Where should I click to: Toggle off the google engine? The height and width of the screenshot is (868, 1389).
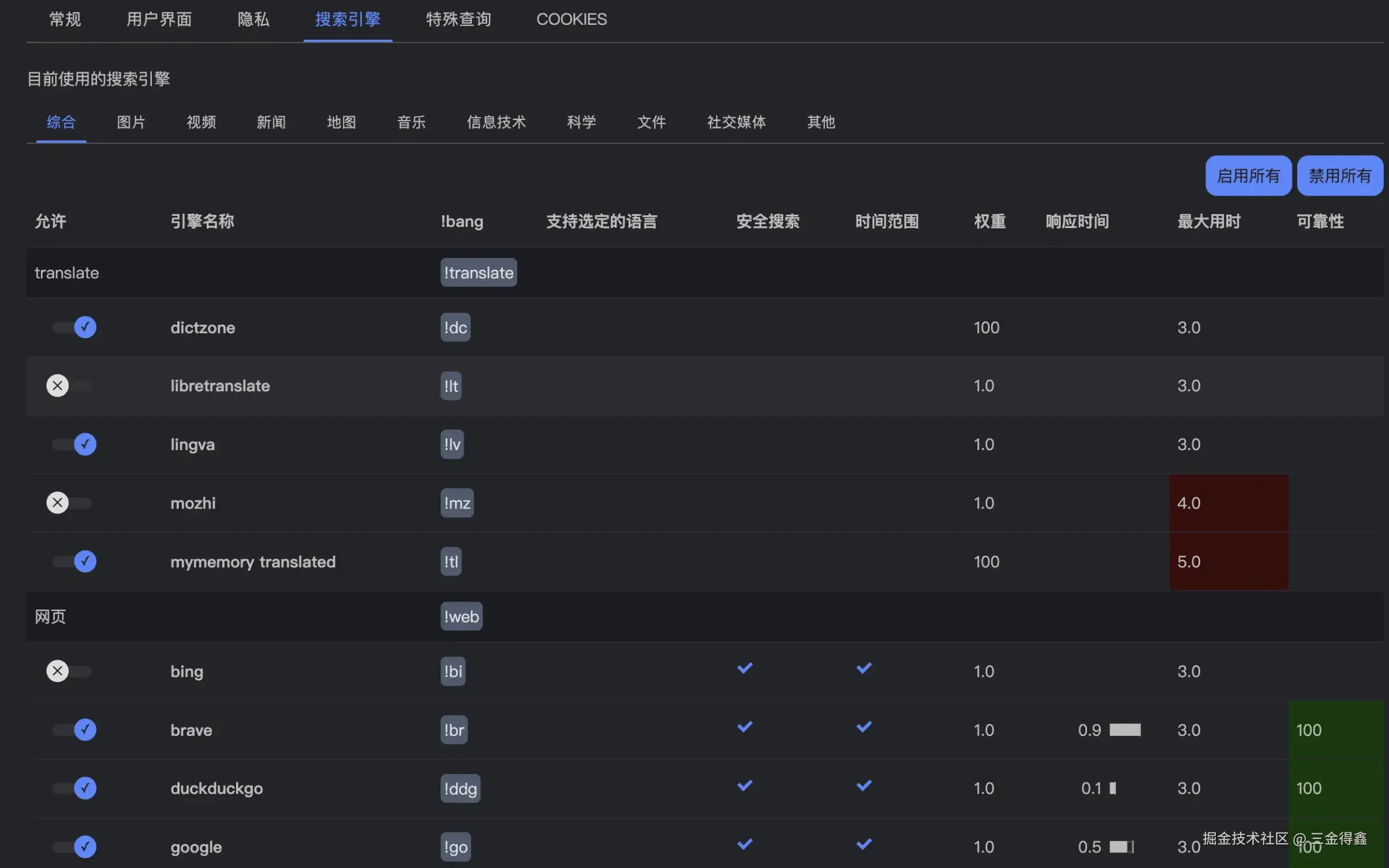[x=74, y=847]
